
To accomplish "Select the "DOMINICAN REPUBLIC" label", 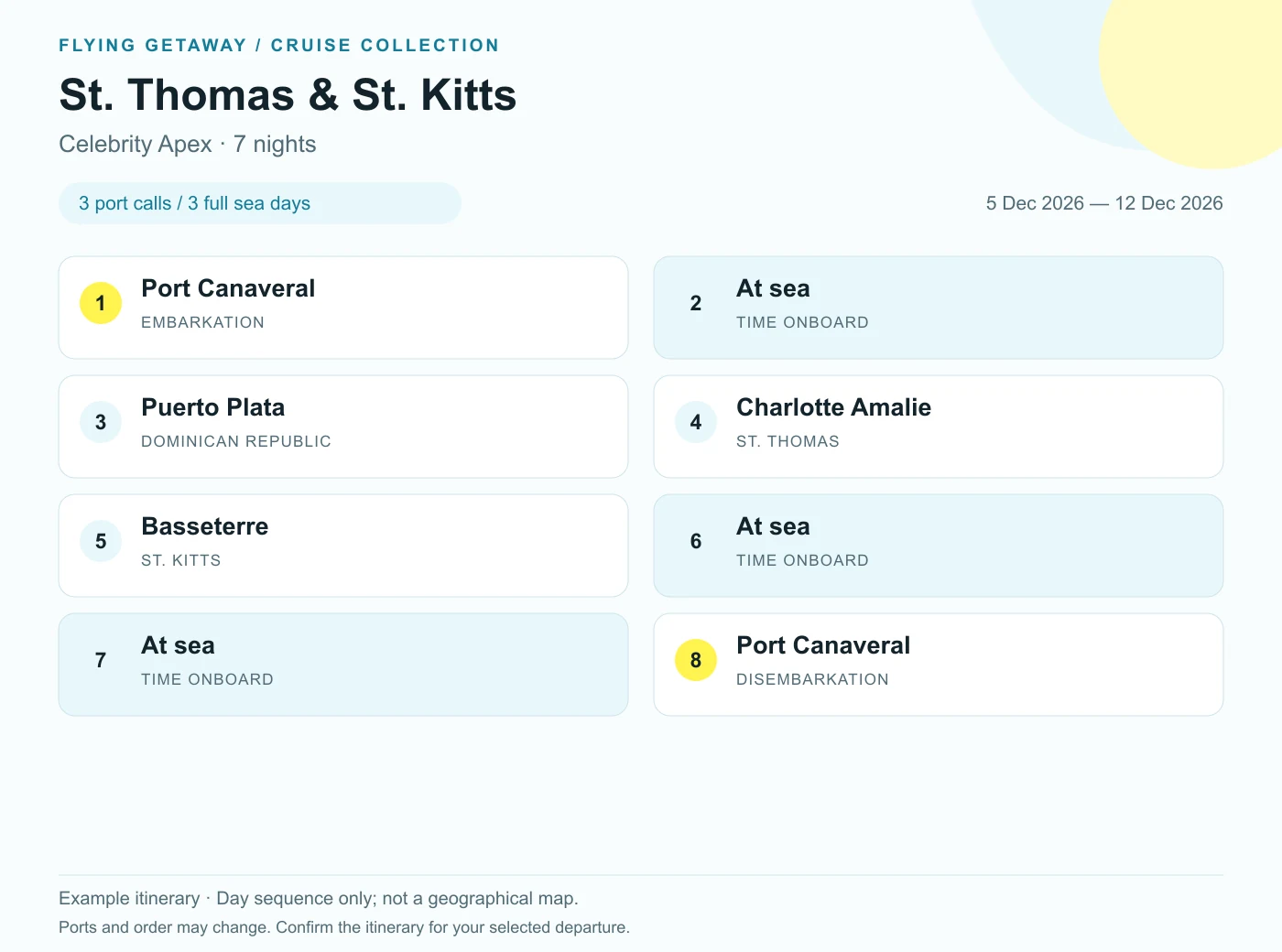I will [236, 441].
